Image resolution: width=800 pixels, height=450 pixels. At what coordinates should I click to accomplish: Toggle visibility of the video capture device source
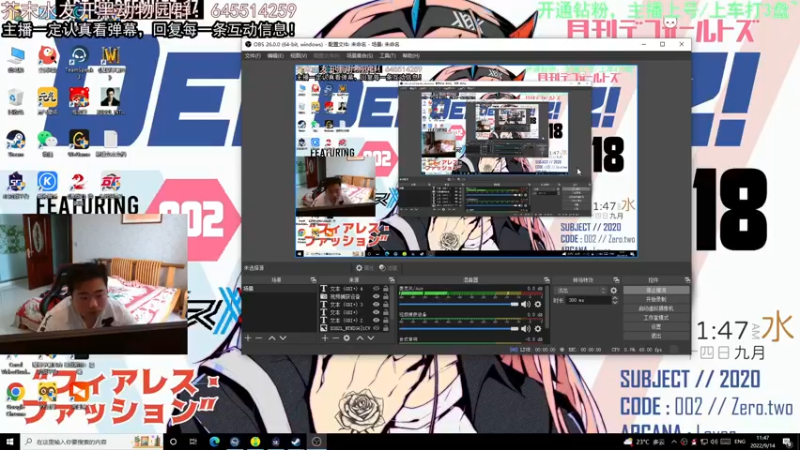click(377, 296)
